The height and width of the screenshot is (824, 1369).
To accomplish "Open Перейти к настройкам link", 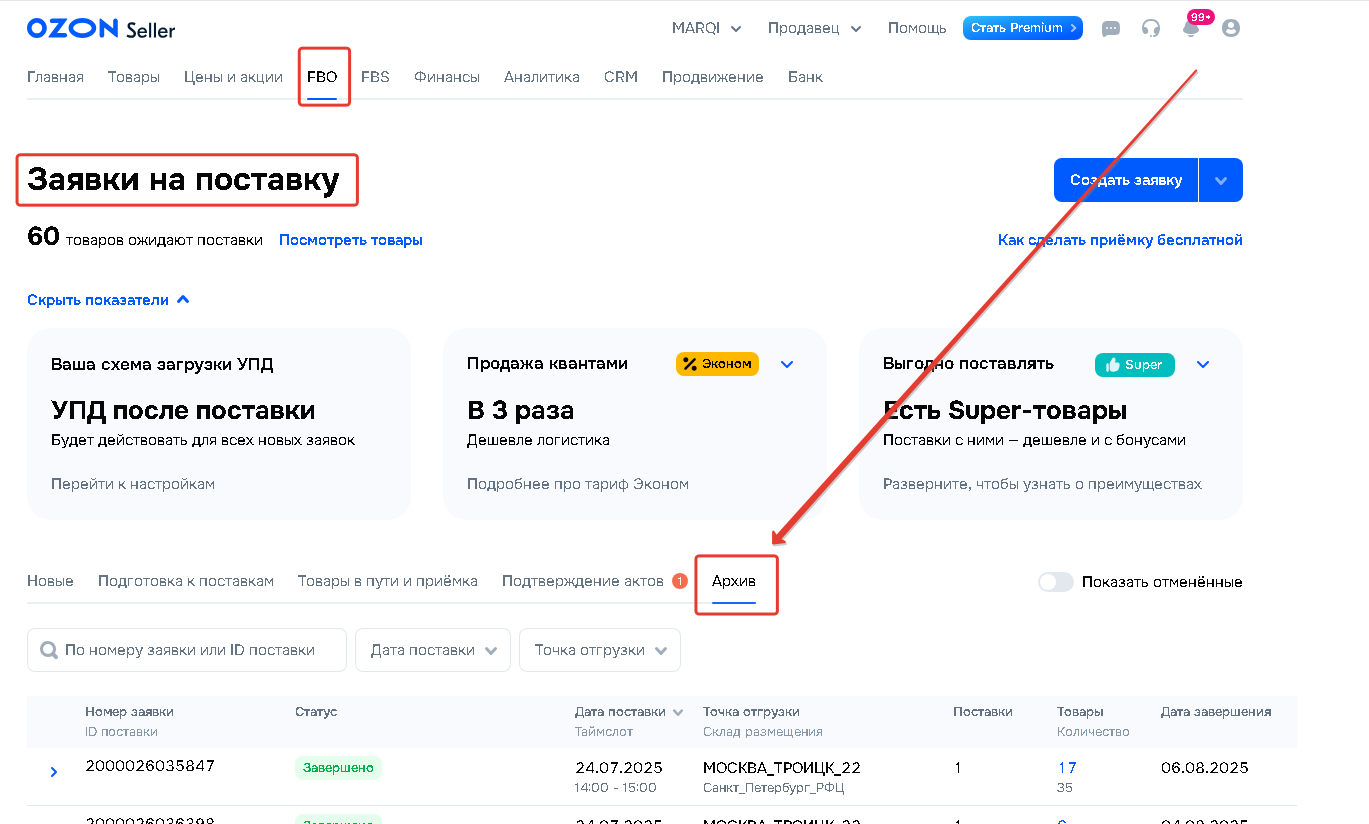I will pos(133,484).
